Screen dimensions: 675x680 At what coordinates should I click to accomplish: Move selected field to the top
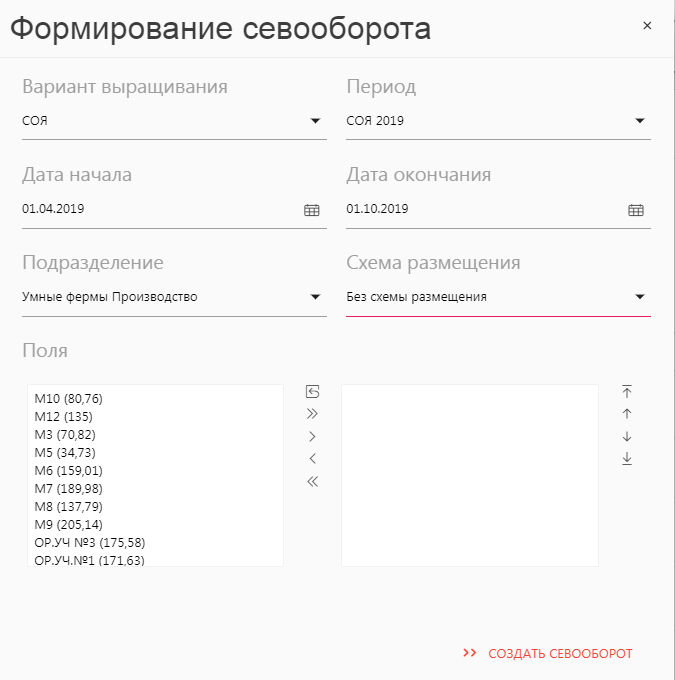point(627,391)
